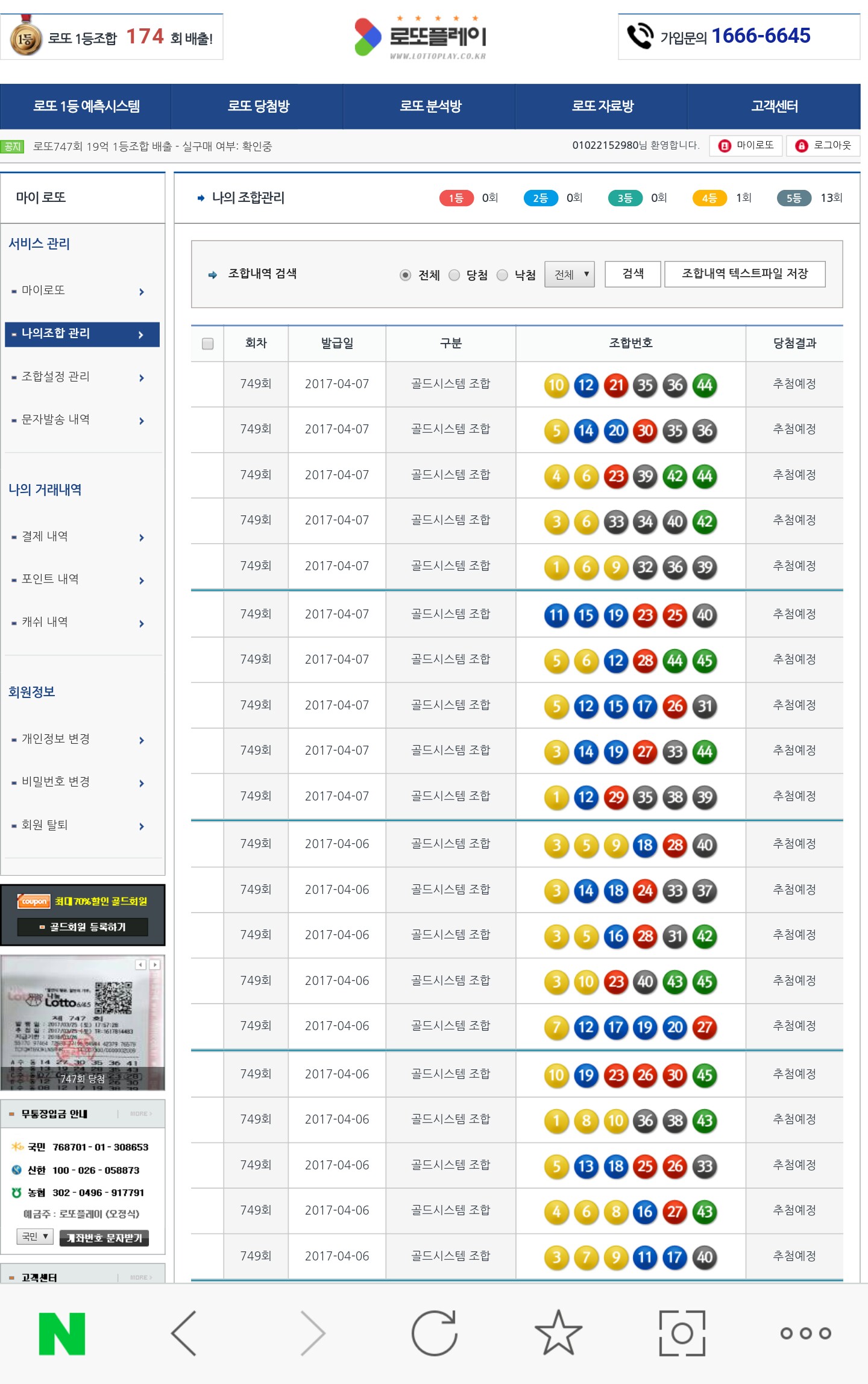The height and width of the screenshot is (1384, 868).
Task: Tap the Naver N home icon
Action: coord(62,1333)
